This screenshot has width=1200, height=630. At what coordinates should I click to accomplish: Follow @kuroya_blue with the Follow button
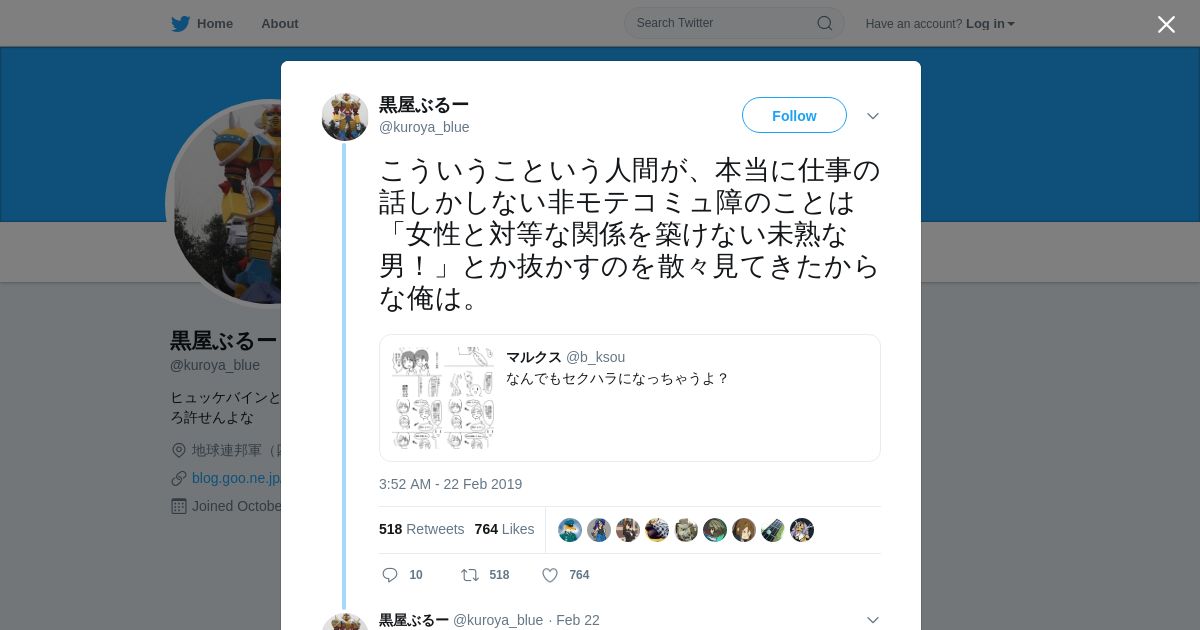pyautogui.click(x=794, y=116)
